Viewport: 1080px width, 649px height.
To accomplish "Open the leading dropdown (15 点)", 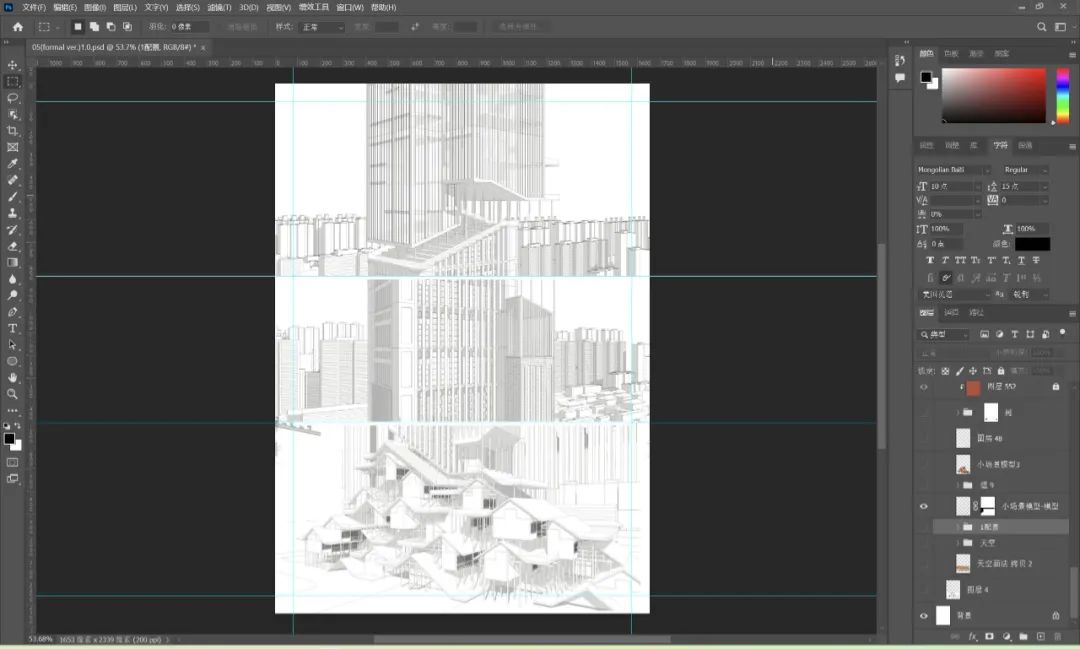I will pyautogui.click(x=1044, y=187).
